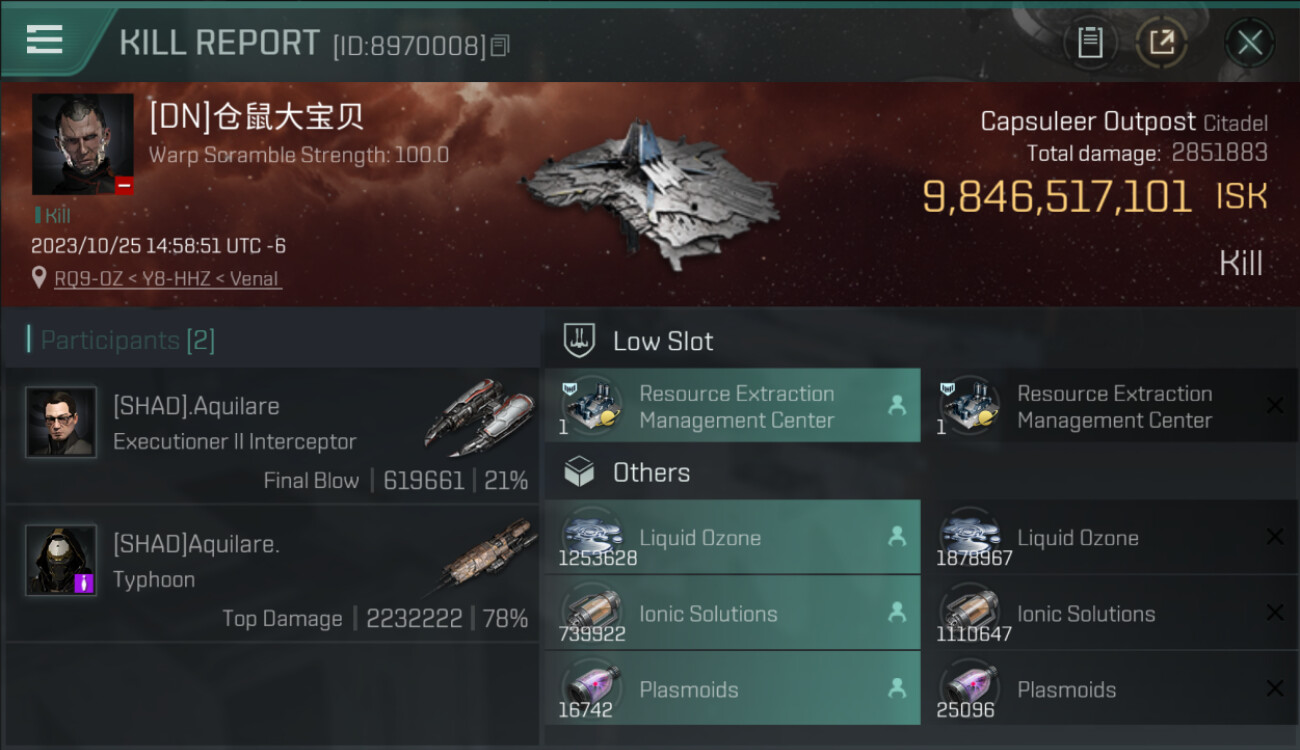Click the share kill report icon
The height and width of the screenshot is (750, 1300).
[x=1161, y=42]
